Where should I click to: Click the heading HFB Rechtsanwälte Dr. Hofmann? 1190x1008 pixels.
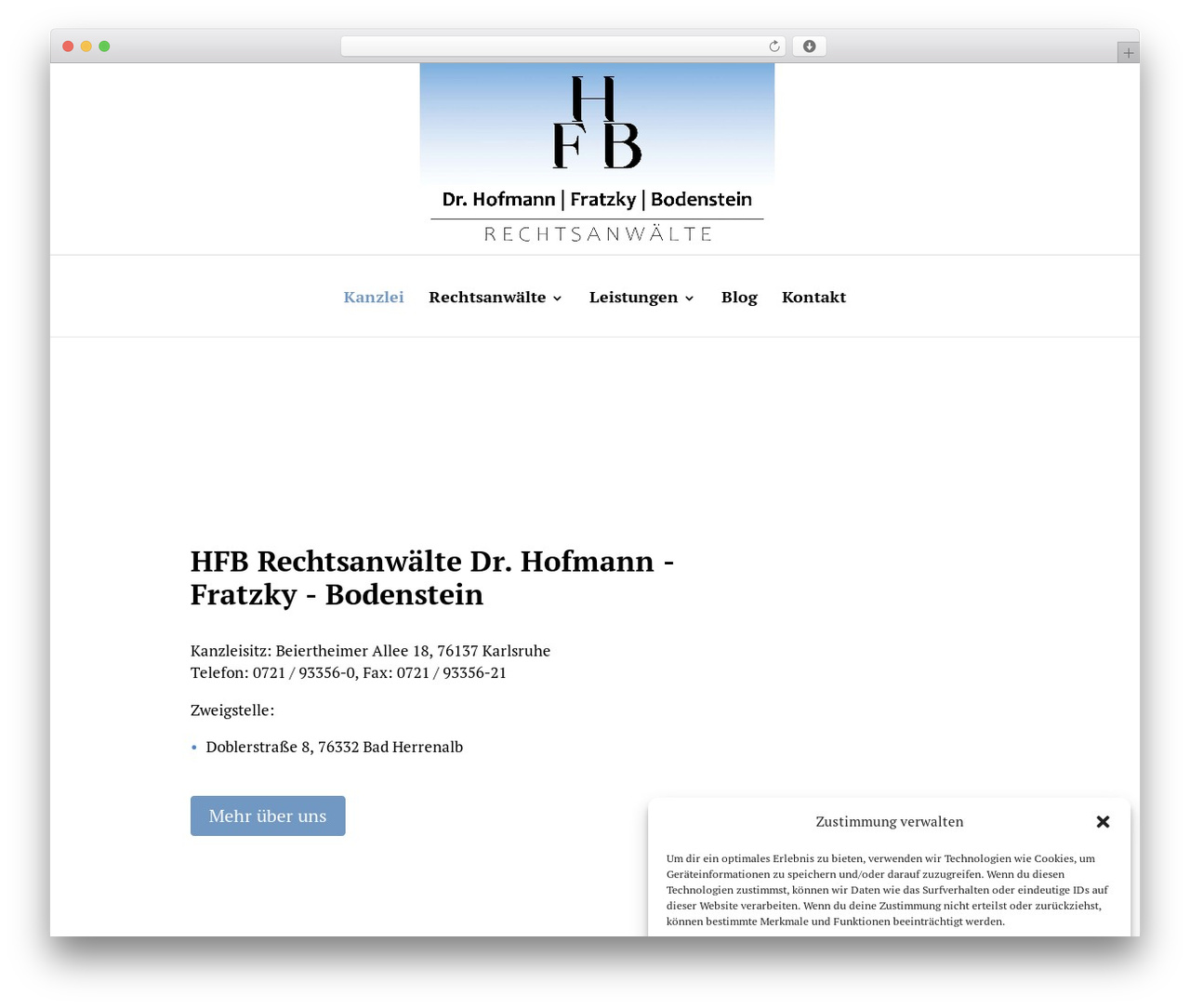pos(432,577)
